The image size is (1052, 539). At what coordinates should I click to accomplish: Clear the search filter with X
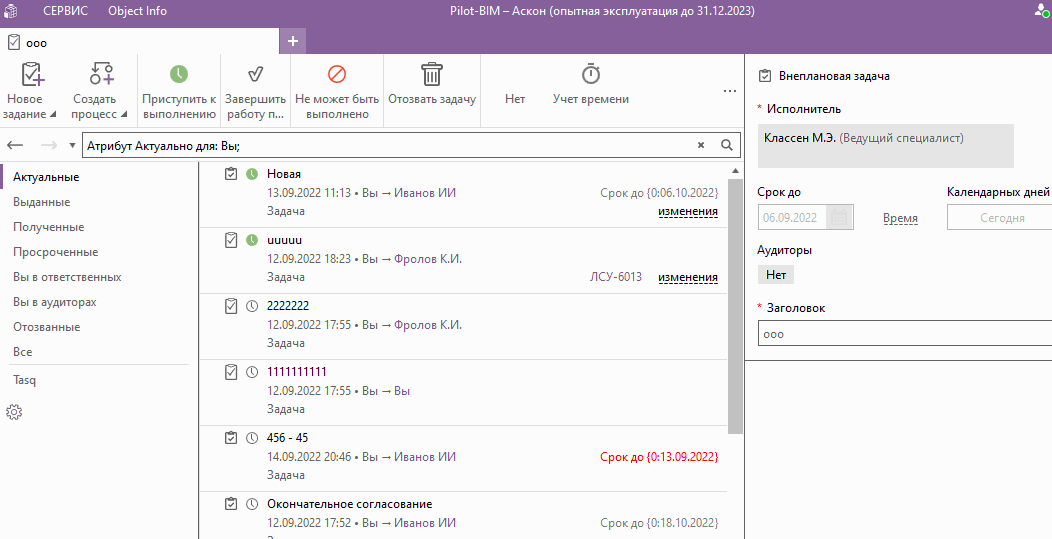(x=701, y=145)
